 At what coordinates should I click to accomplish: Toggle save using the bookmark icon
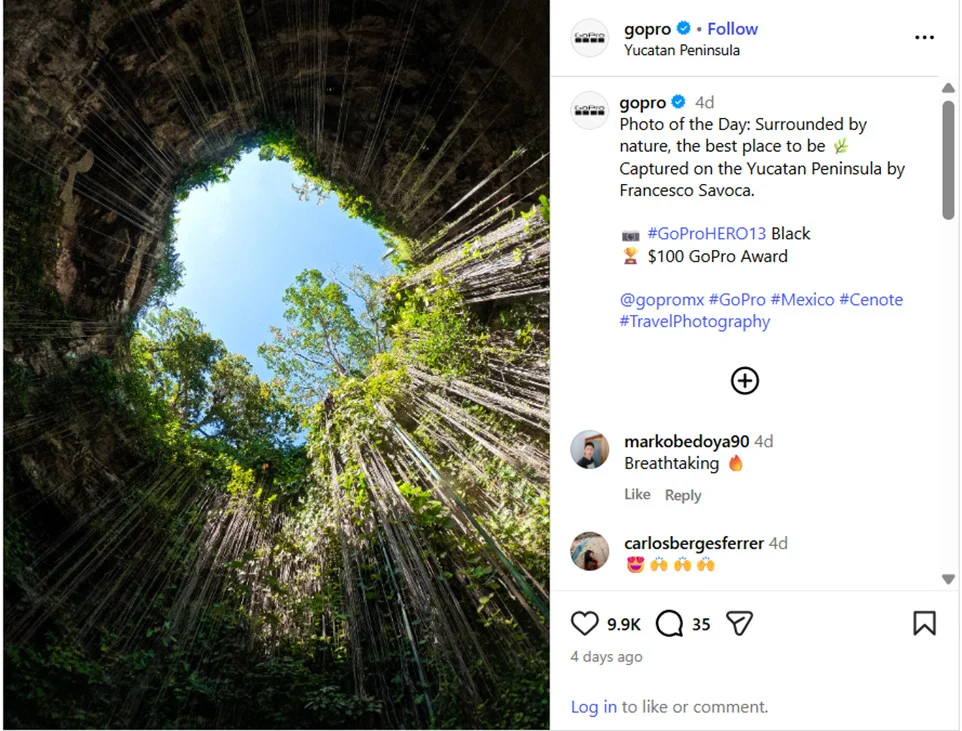(x=922, y=622)
